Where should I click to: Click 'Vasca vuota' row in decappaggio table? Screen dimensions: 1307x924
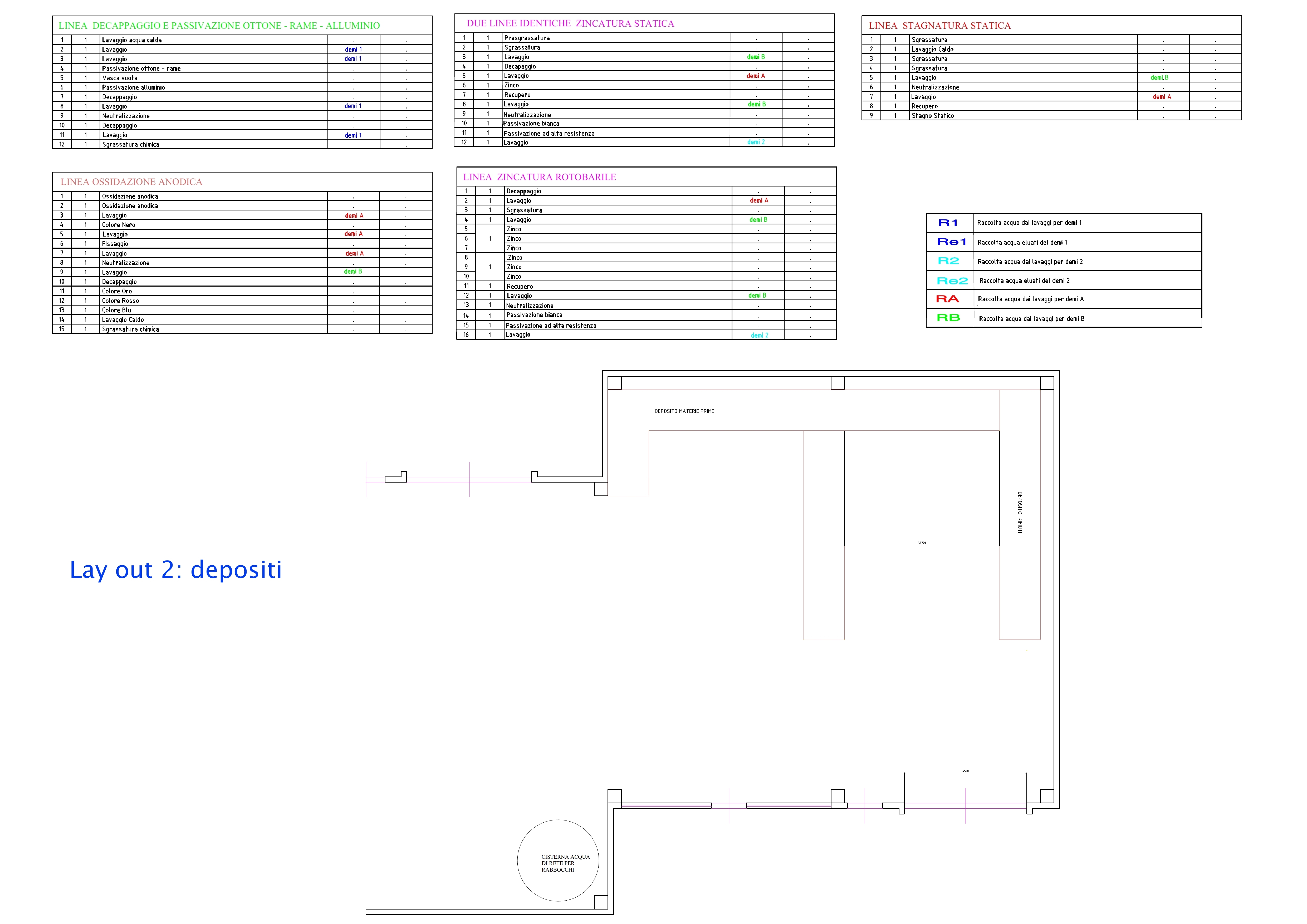120,78
